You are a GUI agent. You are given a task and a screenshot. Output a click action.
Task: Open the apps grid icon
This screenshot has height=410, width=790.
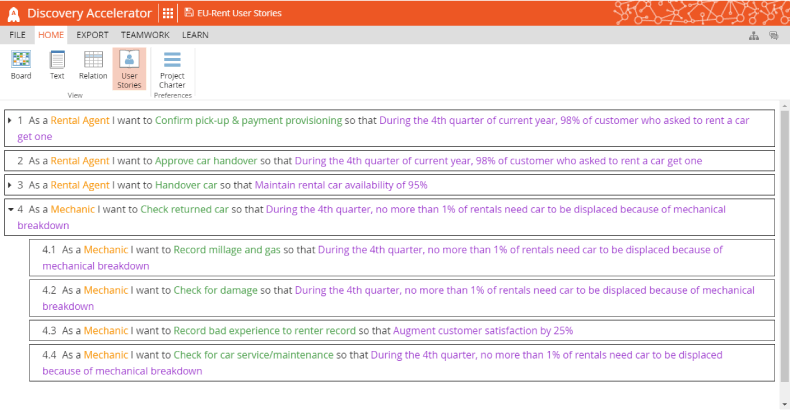[x=167, y=13]
